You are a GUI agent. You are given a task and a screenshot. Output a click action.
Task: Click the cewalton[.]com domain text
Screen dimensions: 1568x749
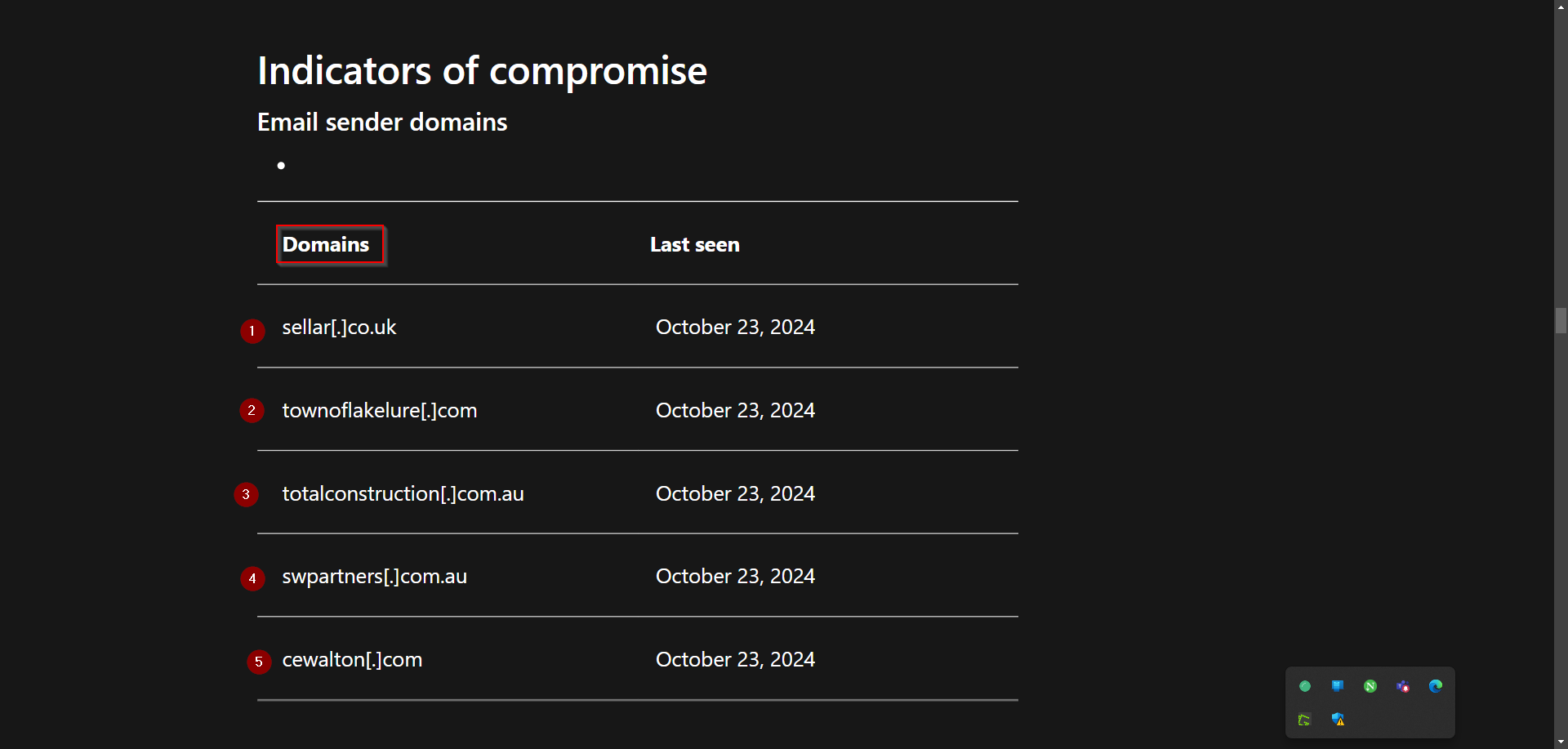pyautogui.click(x=353, y=659)
